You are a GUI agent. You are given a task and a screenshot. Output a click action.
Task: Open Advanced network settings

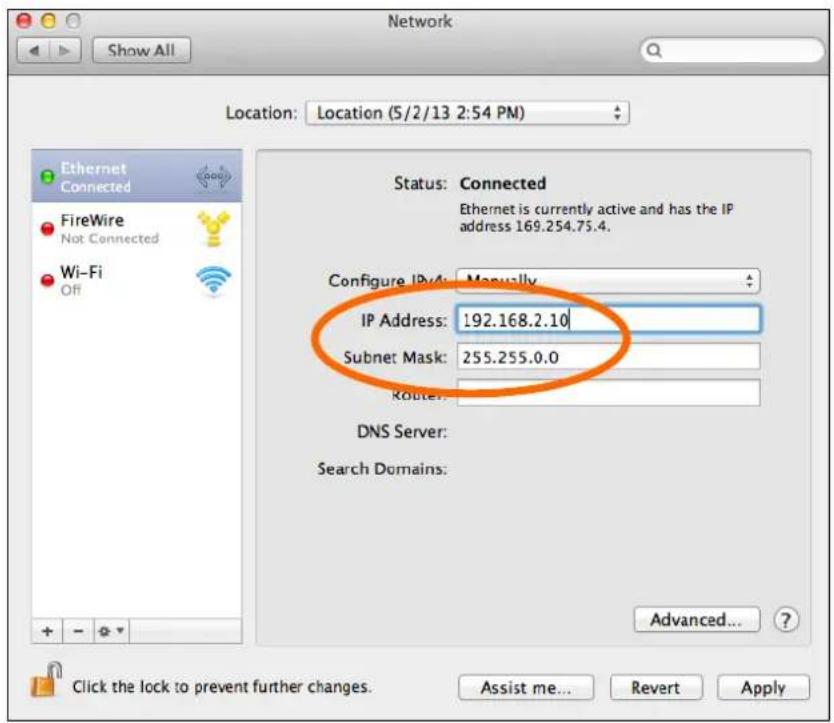697,620
